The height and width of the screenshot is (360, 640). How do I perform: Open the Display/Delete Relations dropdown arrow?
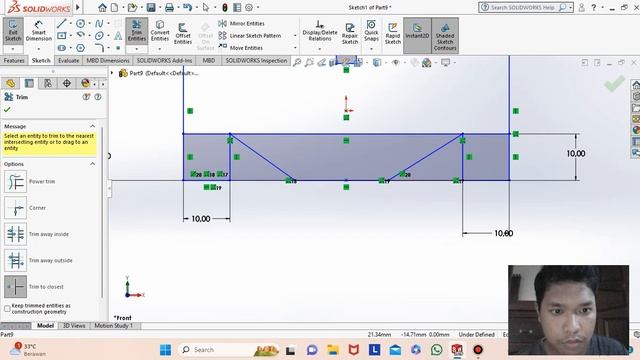[x=320, y=49]
